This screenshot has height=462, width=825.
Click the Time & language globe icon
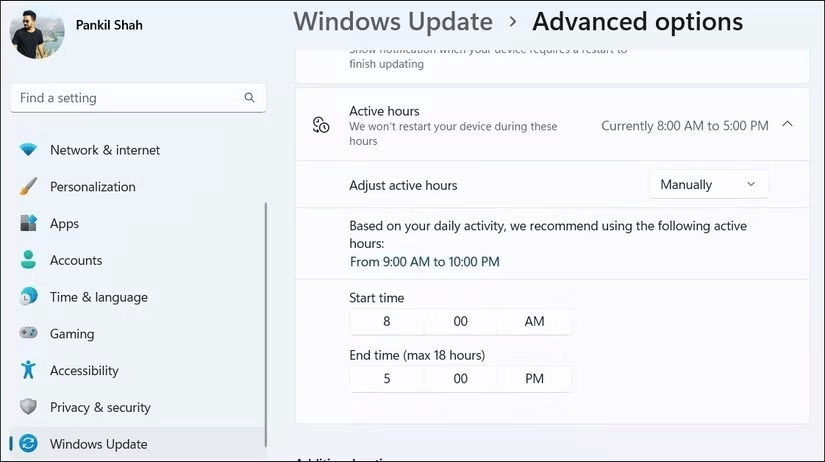[x=28, y=297]
